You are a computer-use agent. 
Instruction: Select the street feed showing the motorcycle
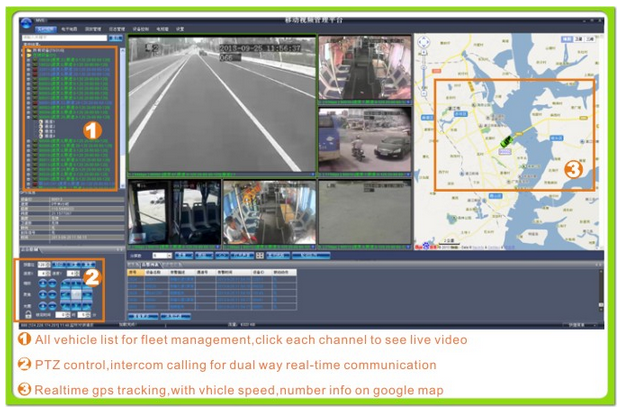click(364, 141)
